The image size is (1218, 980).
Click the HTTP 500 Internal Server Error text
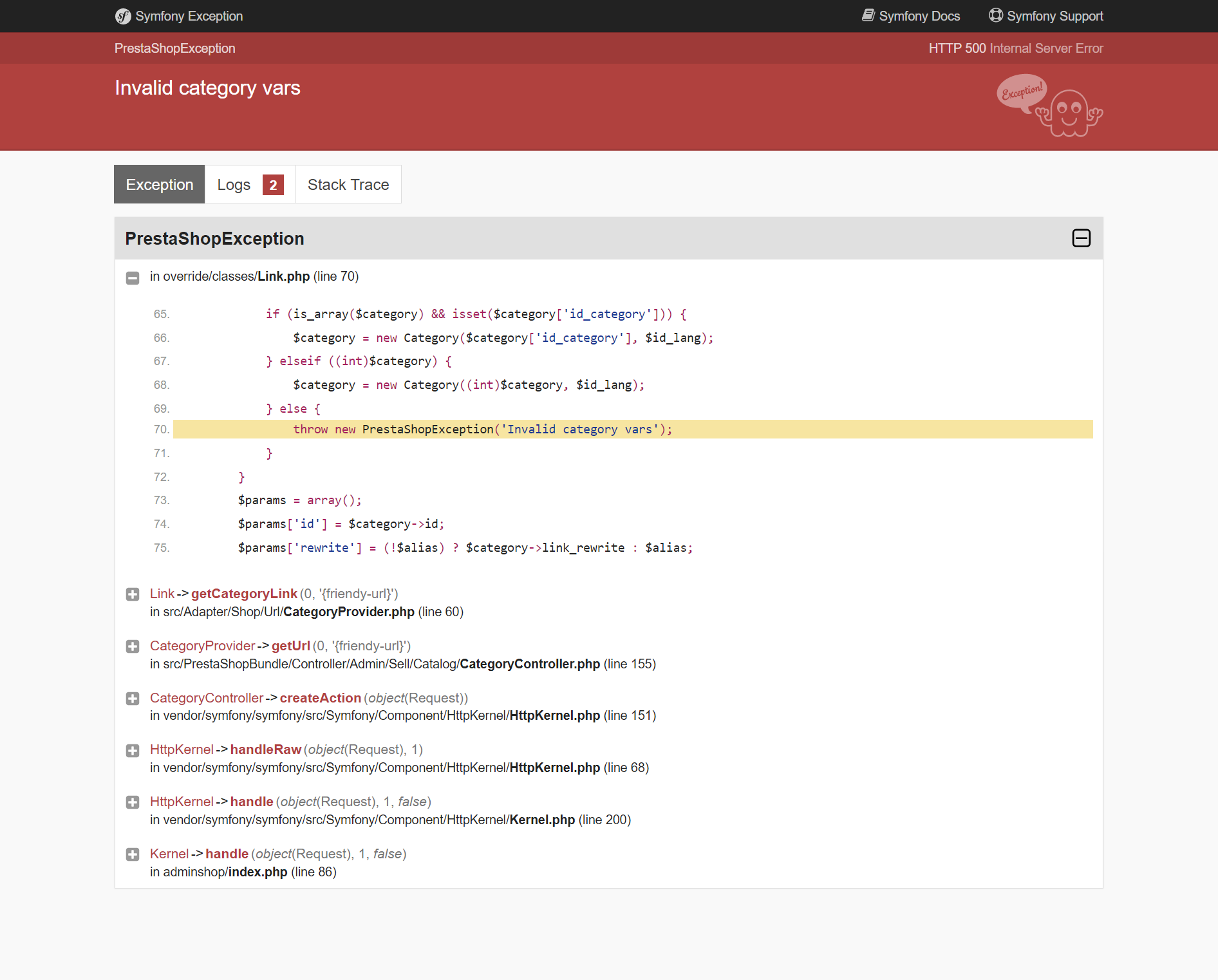click(1016, 48)
